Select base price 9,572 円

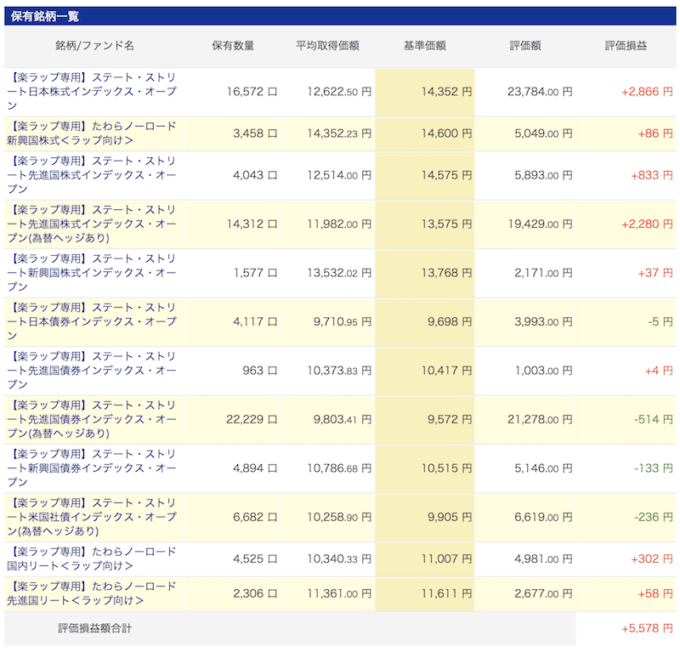tap(449, 419)
